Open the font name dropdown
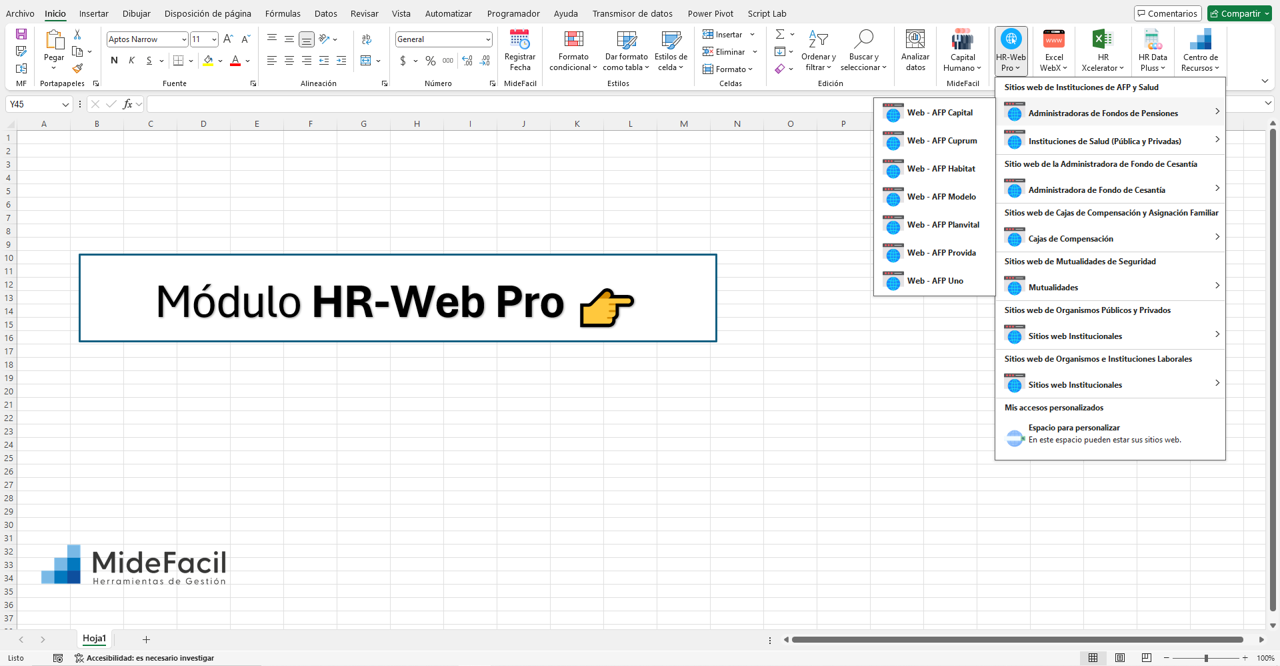 [x=184, y=39]
